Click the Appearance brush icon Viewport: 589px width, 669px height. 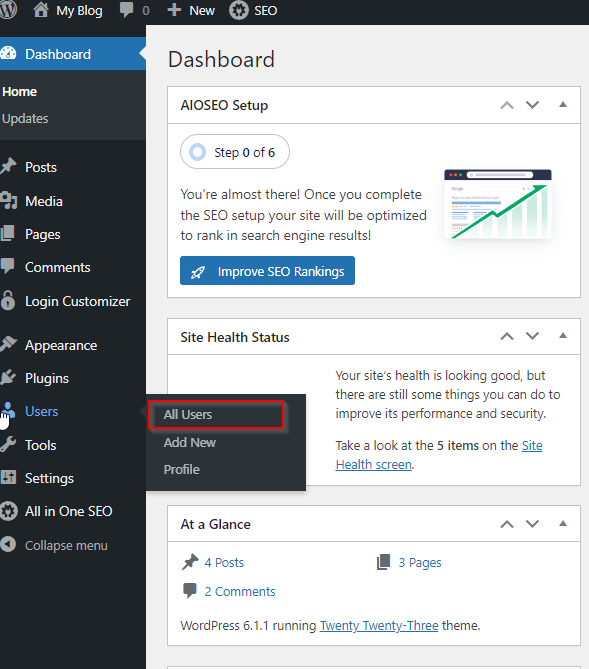8,344
